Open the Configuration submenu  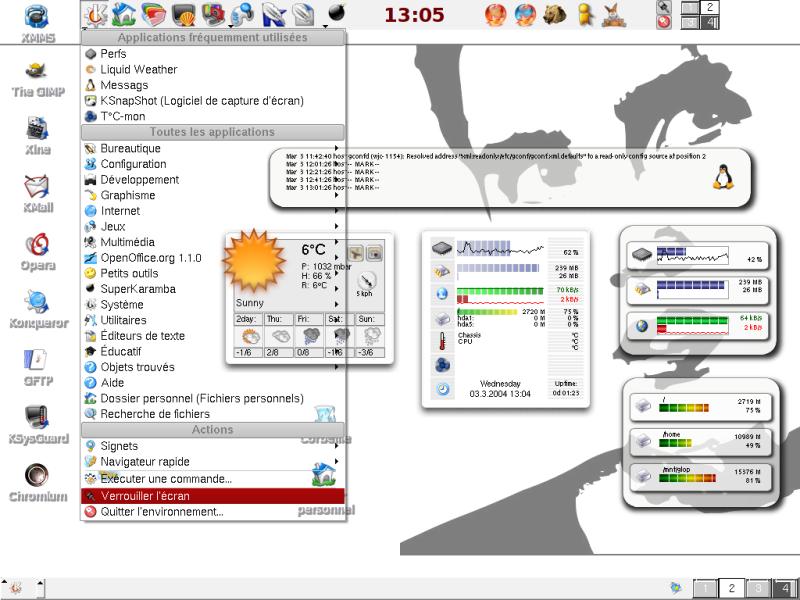[x=213, y=164]
